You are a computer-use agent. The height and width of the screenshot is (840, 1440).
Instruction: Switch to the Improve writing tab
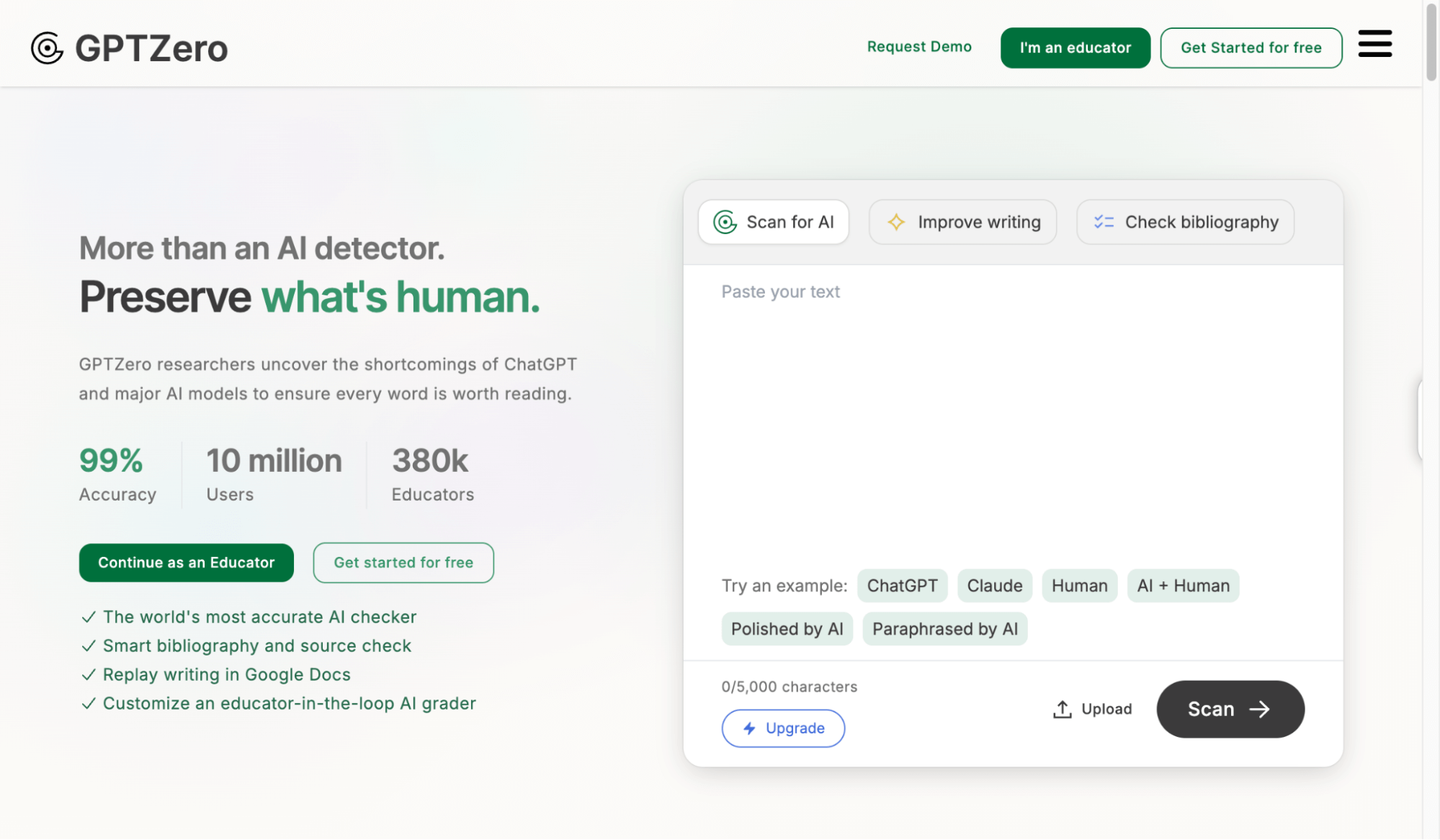[x=962, y=222]
